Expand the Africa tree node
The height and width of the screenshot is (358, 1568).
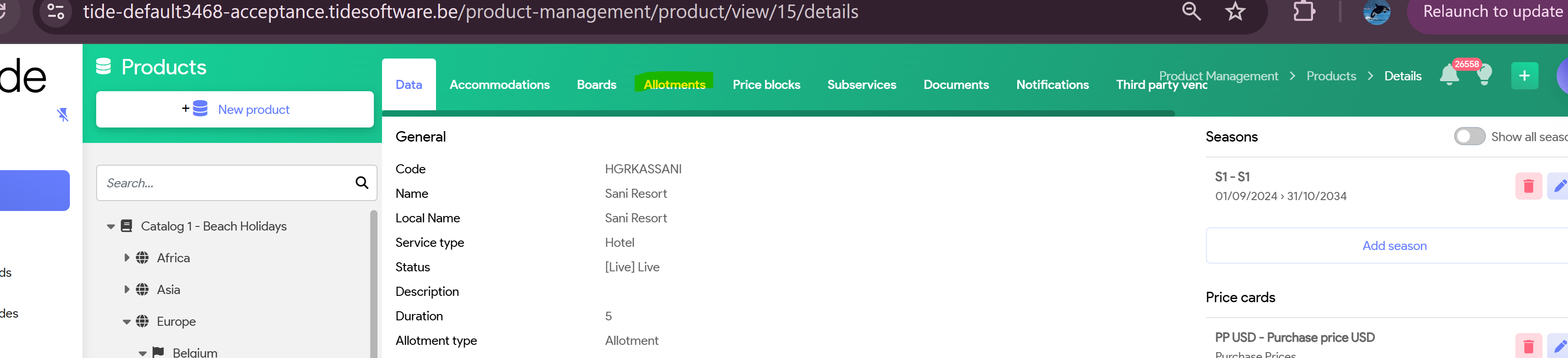(x=127, y=258)
